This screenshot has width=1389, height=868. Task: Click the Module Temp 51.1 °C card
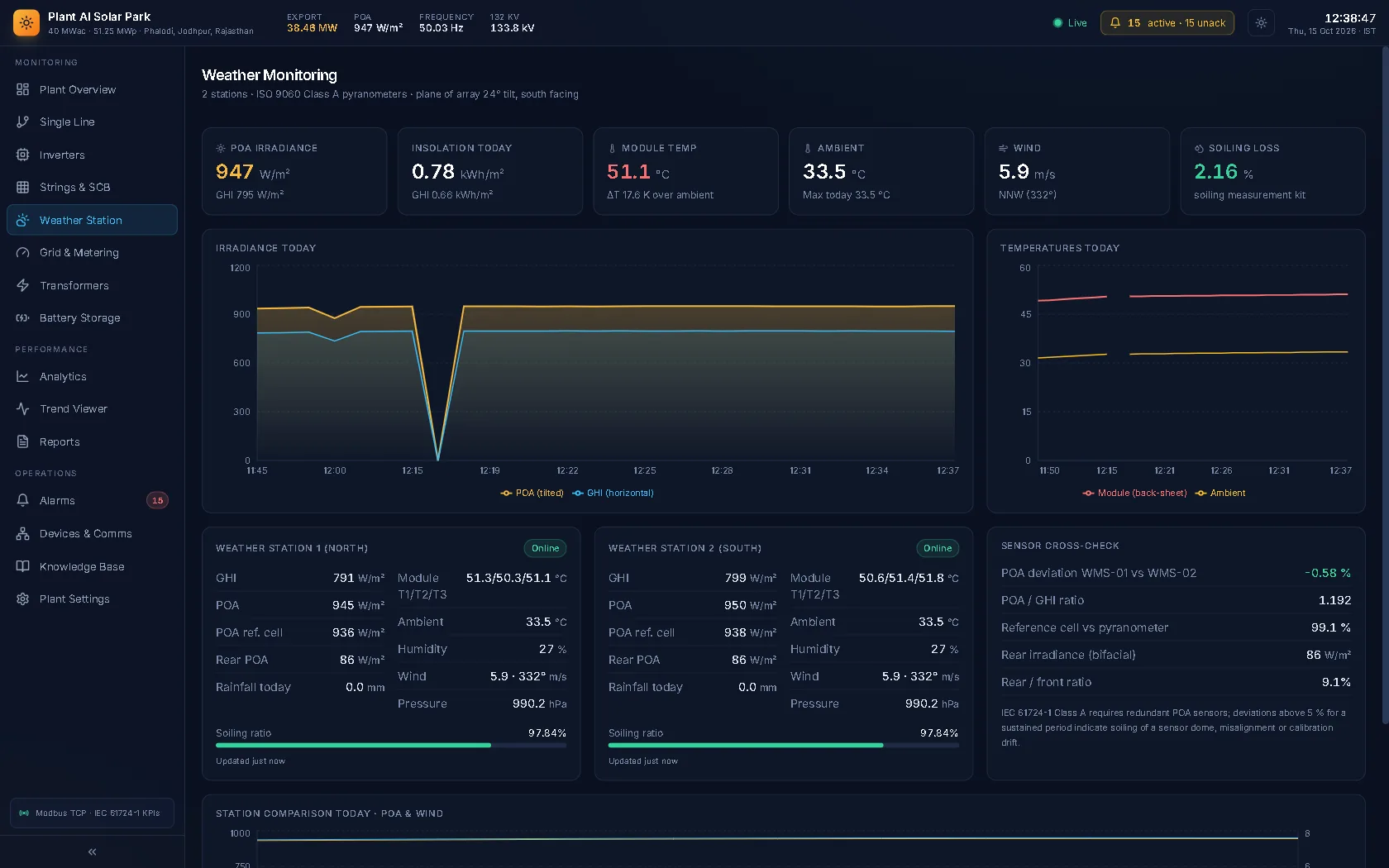click(686, 171)
